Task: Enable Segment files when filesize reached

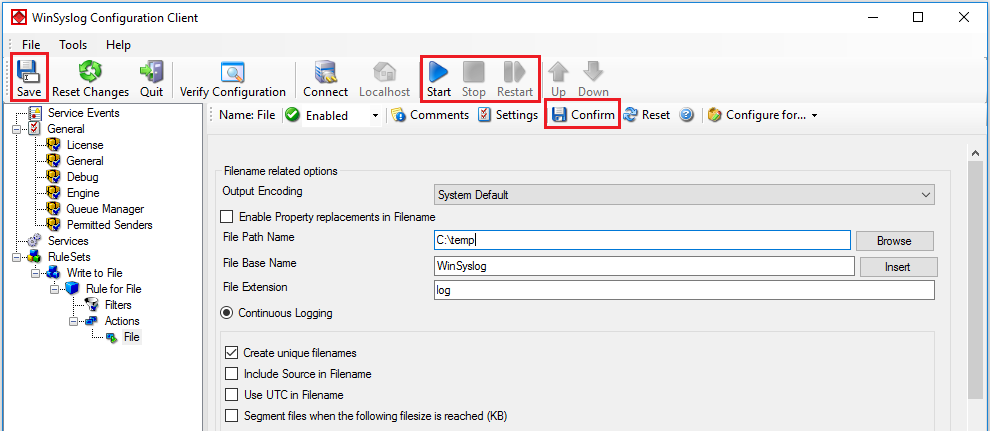Action: pos(232,416)
